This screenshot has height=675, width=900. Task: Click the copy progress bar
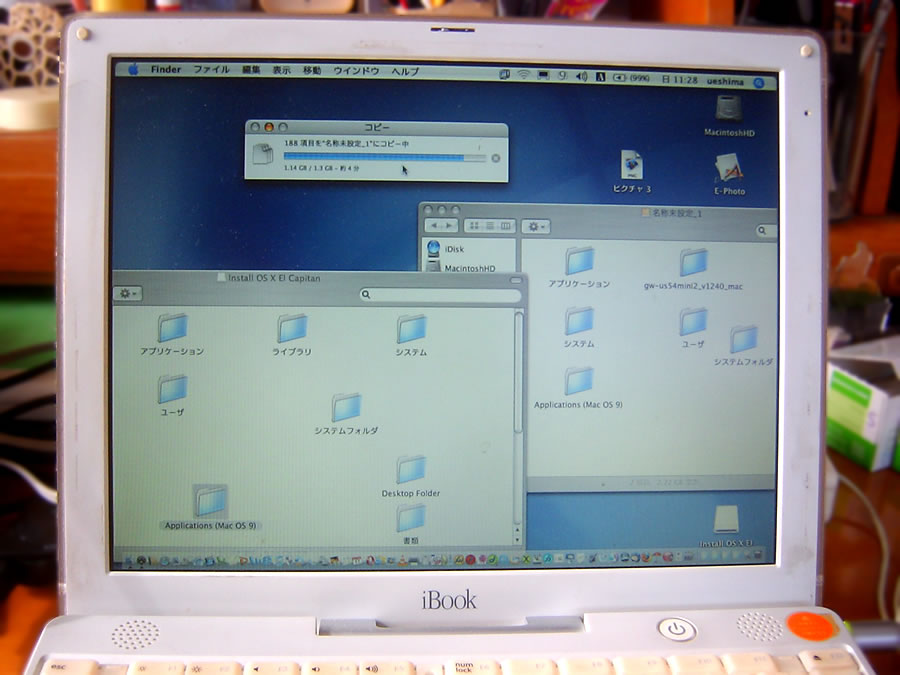tap(385, 157)
